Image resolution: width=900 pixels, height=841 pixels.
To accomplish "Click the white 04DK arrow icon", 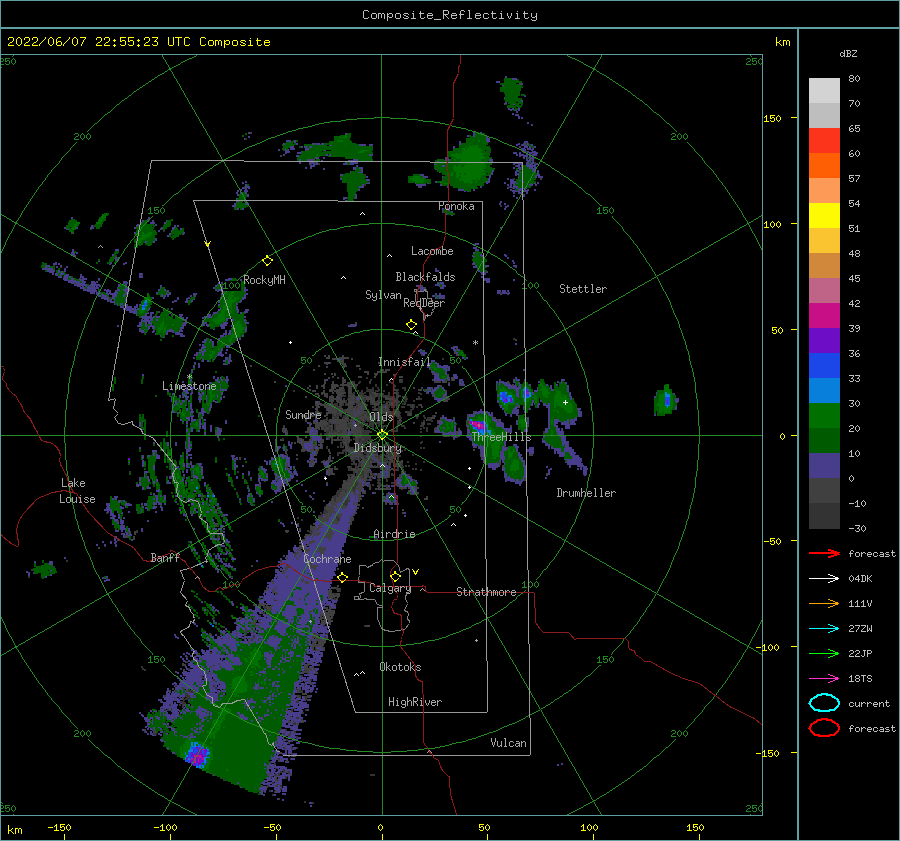I will [x=824, y=579].
